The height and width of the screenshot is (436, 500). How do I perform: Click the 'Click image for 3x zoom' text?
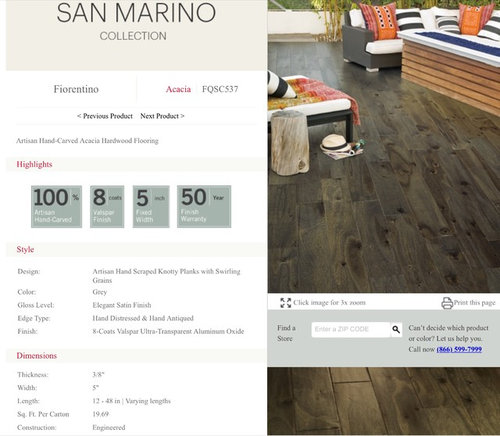[x=329, y=303]
